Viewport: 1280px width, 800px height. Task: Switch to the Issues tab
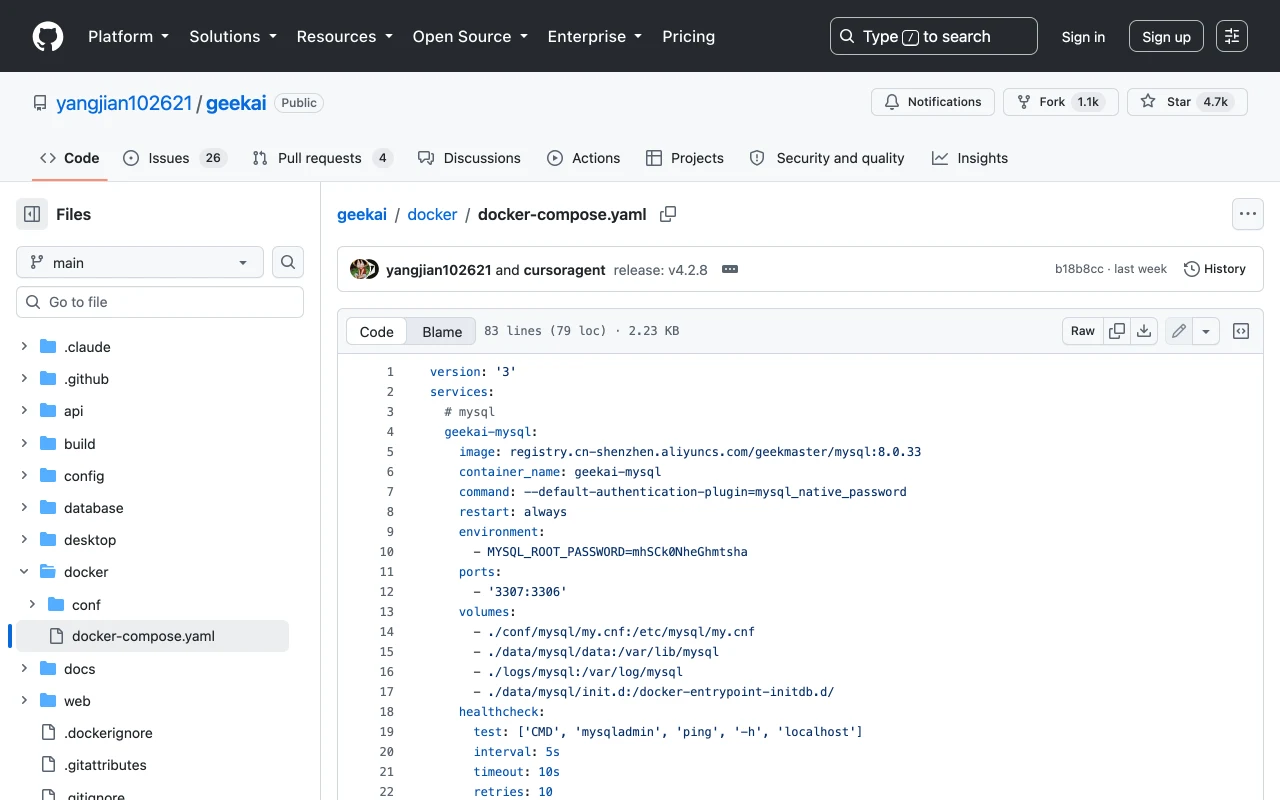click(x=175, y=158)
